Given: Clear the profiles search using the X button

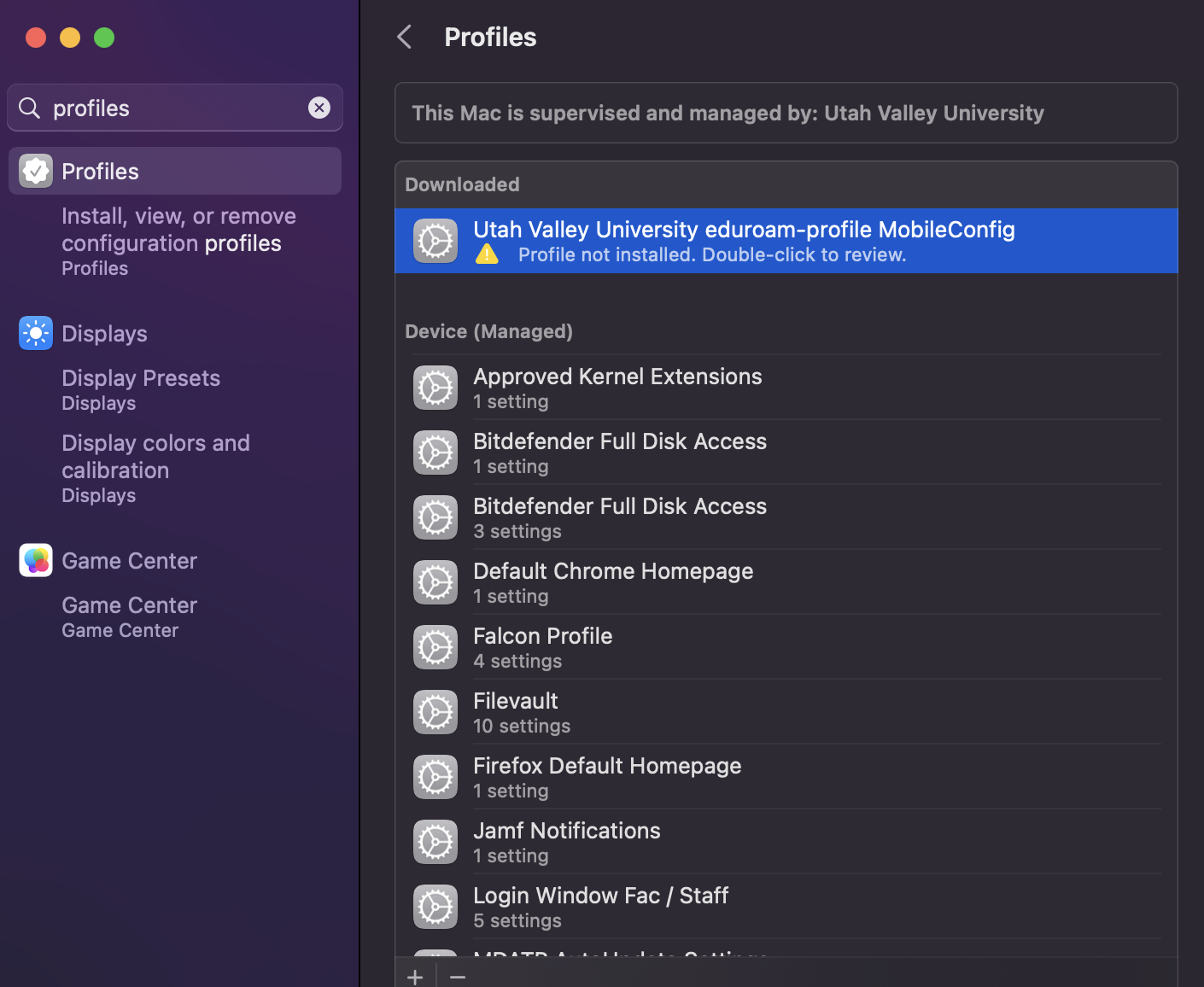Looking at the screenshot, I should (x=319, y=108).
